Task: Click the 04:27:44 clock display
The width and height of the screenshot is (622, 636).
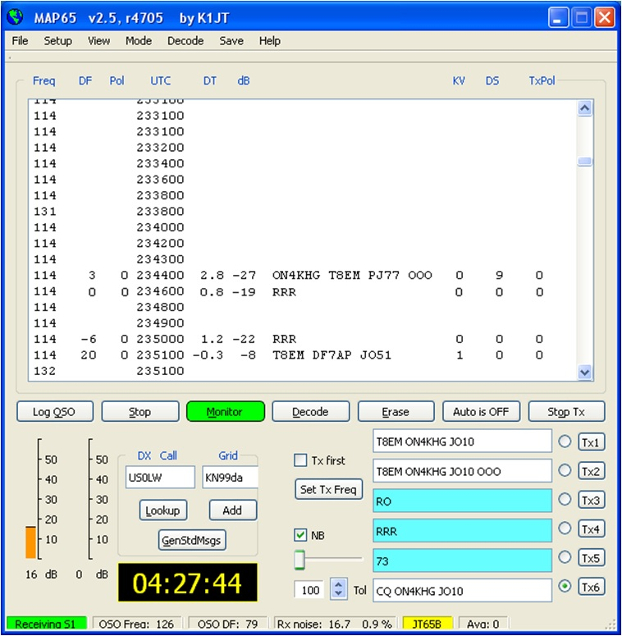Action: coord(187,582)
